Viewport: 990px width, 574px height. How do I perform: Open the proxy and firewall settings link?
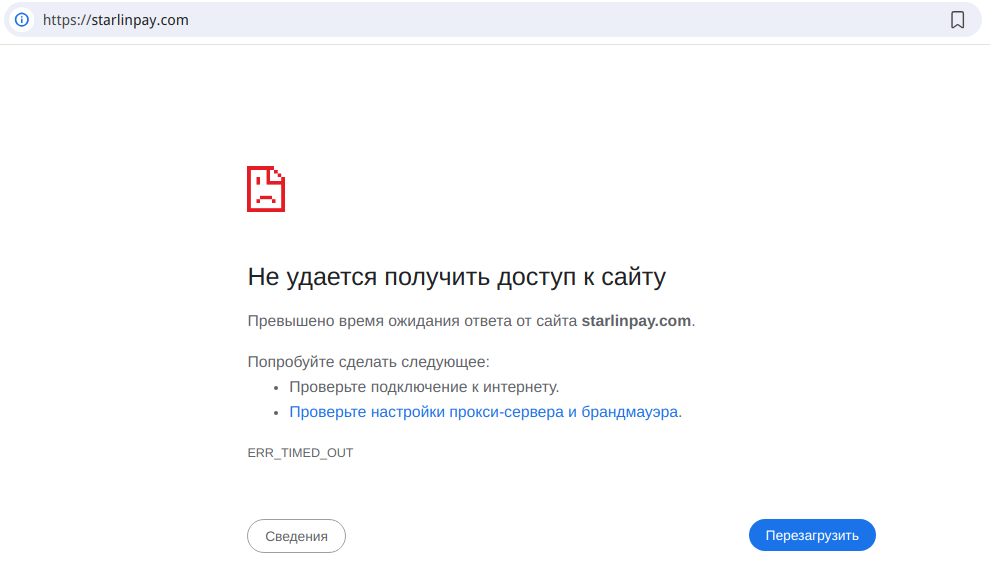484,412
